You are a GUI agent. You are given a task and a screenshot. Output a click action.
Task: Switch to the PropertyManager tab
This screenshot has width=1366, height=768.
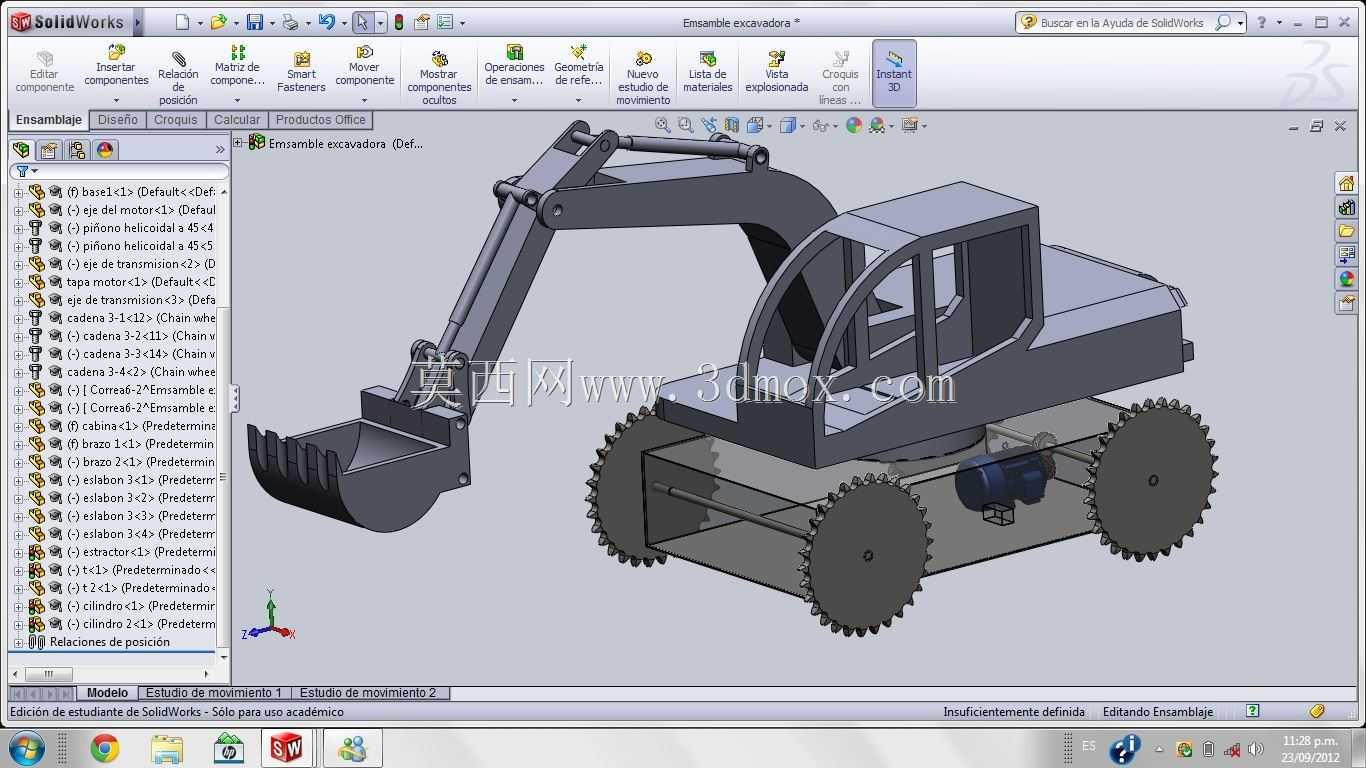(x=49, y=150)
